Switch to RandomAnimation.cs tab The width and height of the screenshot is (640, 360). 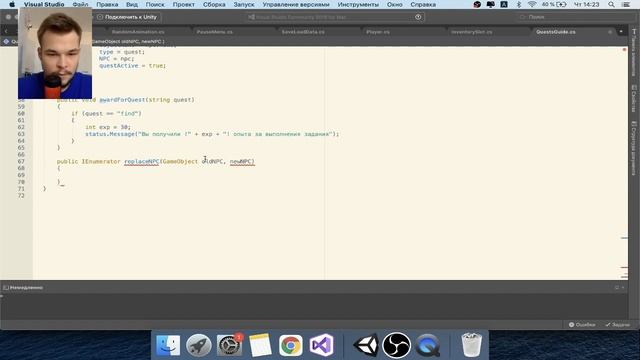pos(138,32)
